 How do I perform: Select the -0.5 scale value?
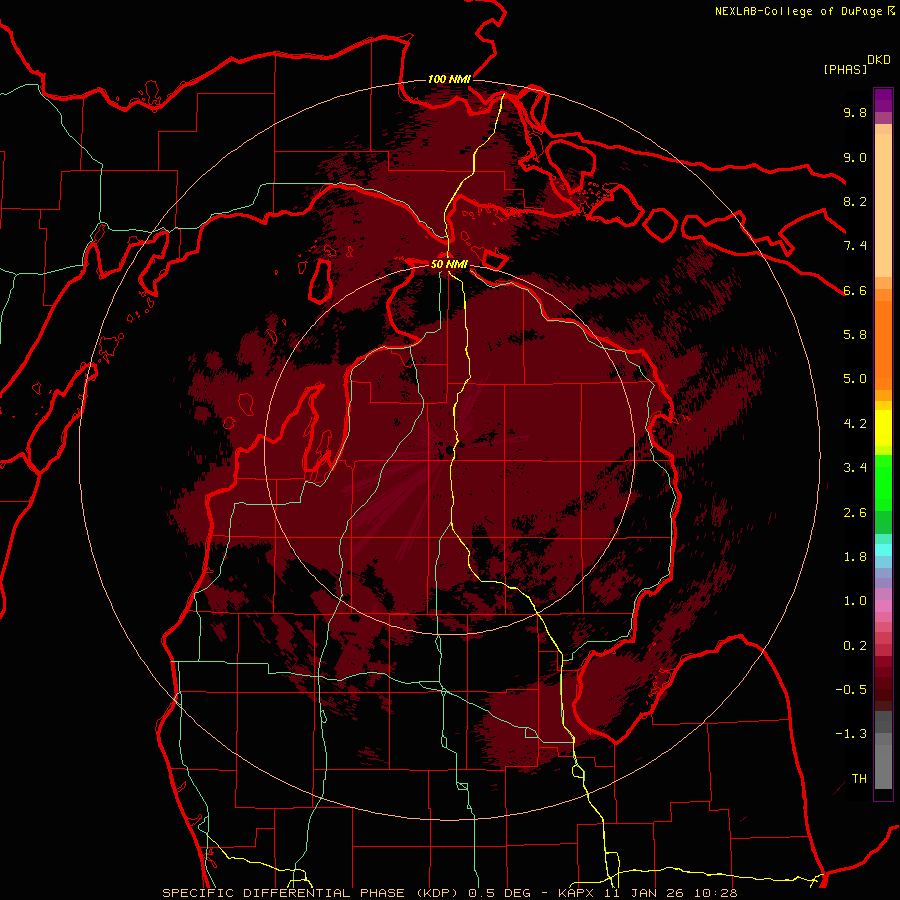(851, 690)
